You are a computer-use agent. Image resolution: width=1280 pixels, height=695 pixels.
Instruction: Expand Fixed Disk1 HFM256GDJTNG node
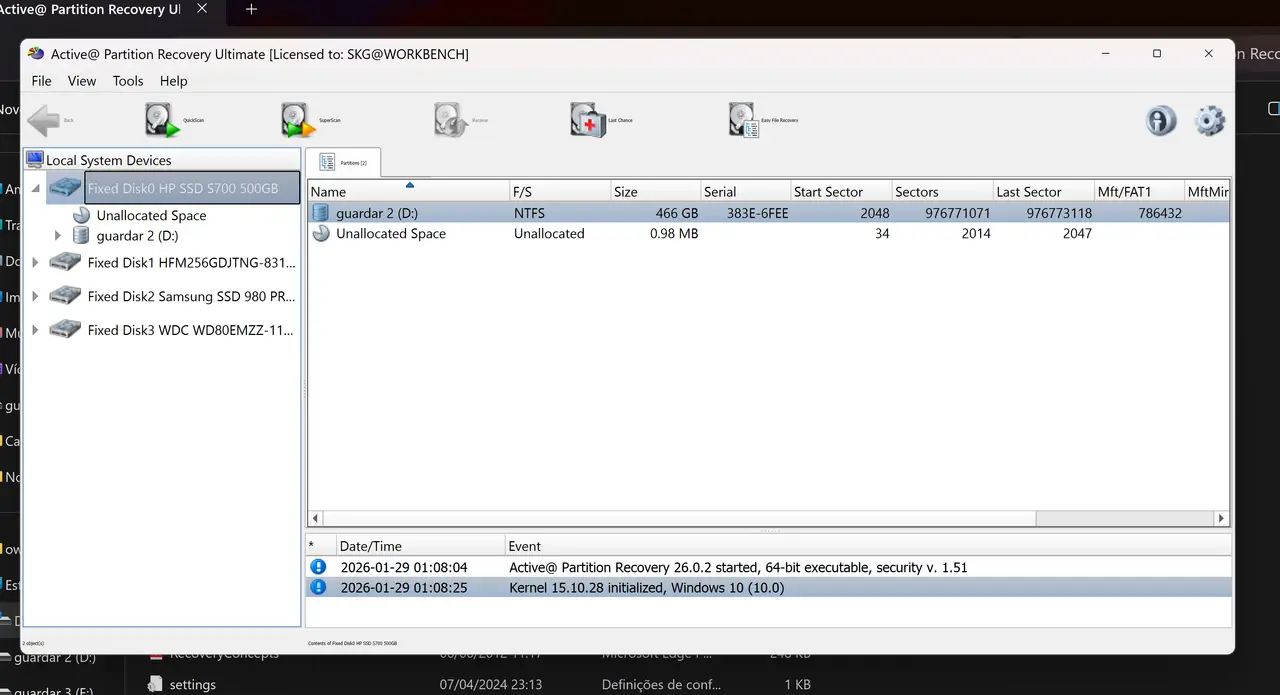[36, 263]
